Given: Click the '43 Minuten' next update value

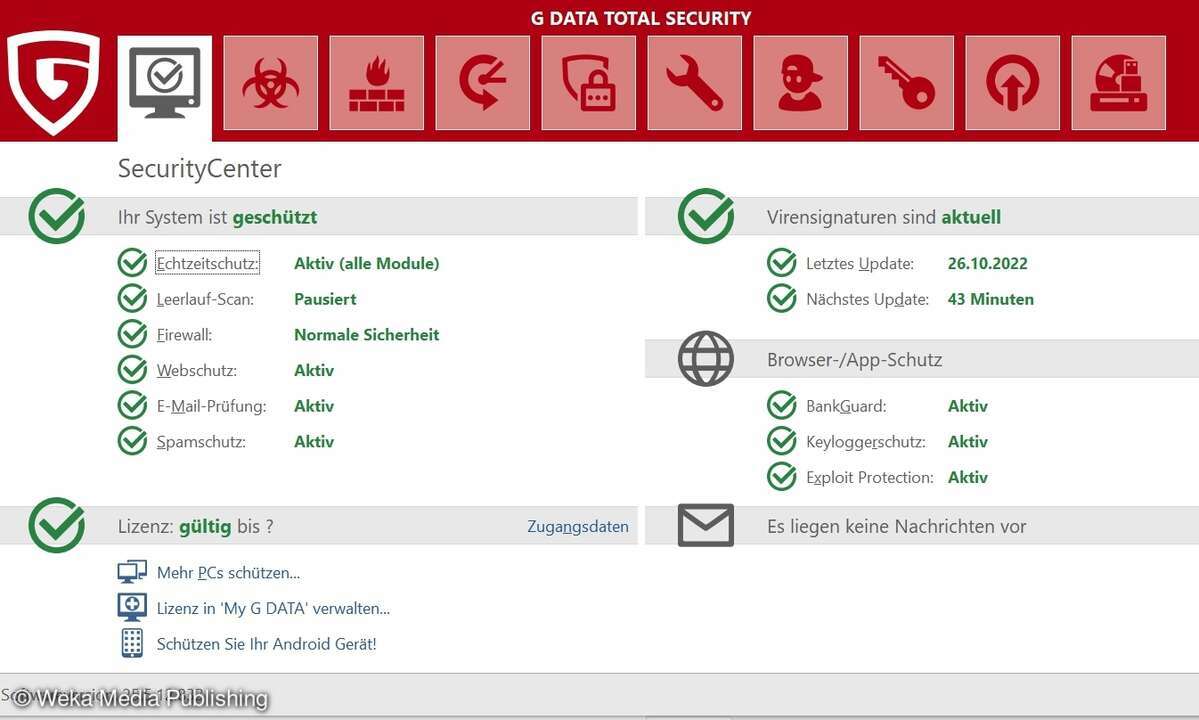Looking at the screenshot, I should point(991,300).
